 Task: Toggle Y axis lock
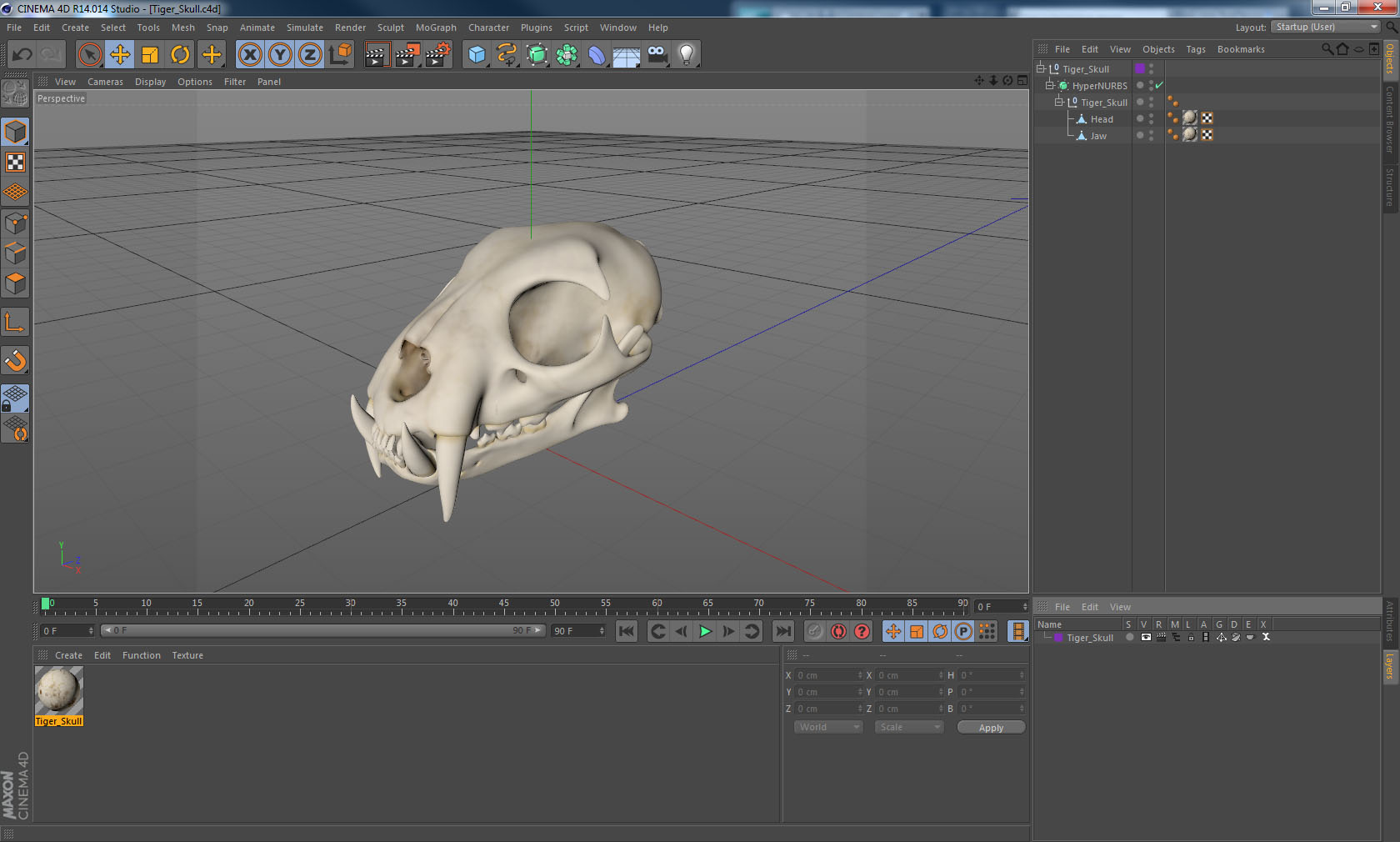(x=280, y=55)
